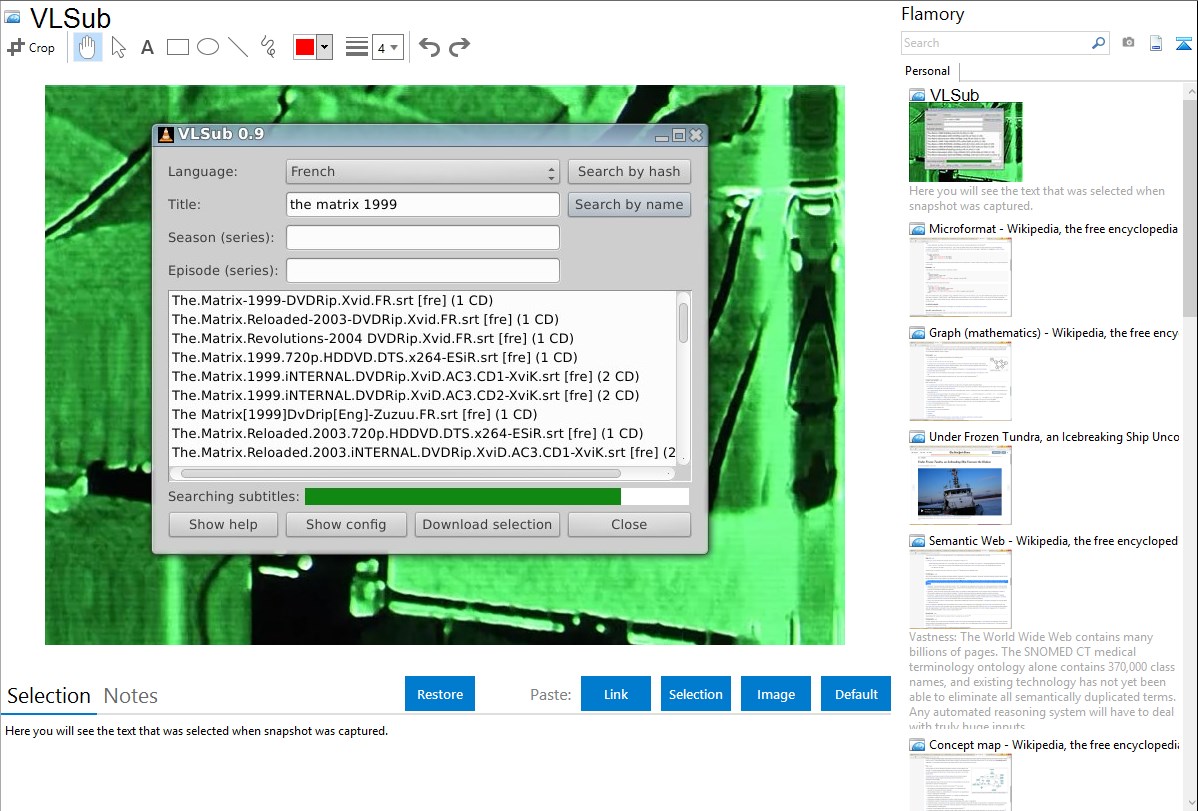This screenshot has height=811, width=1198.
Task: Click the Searching subtitles progress bar
Action: (497, 497)
